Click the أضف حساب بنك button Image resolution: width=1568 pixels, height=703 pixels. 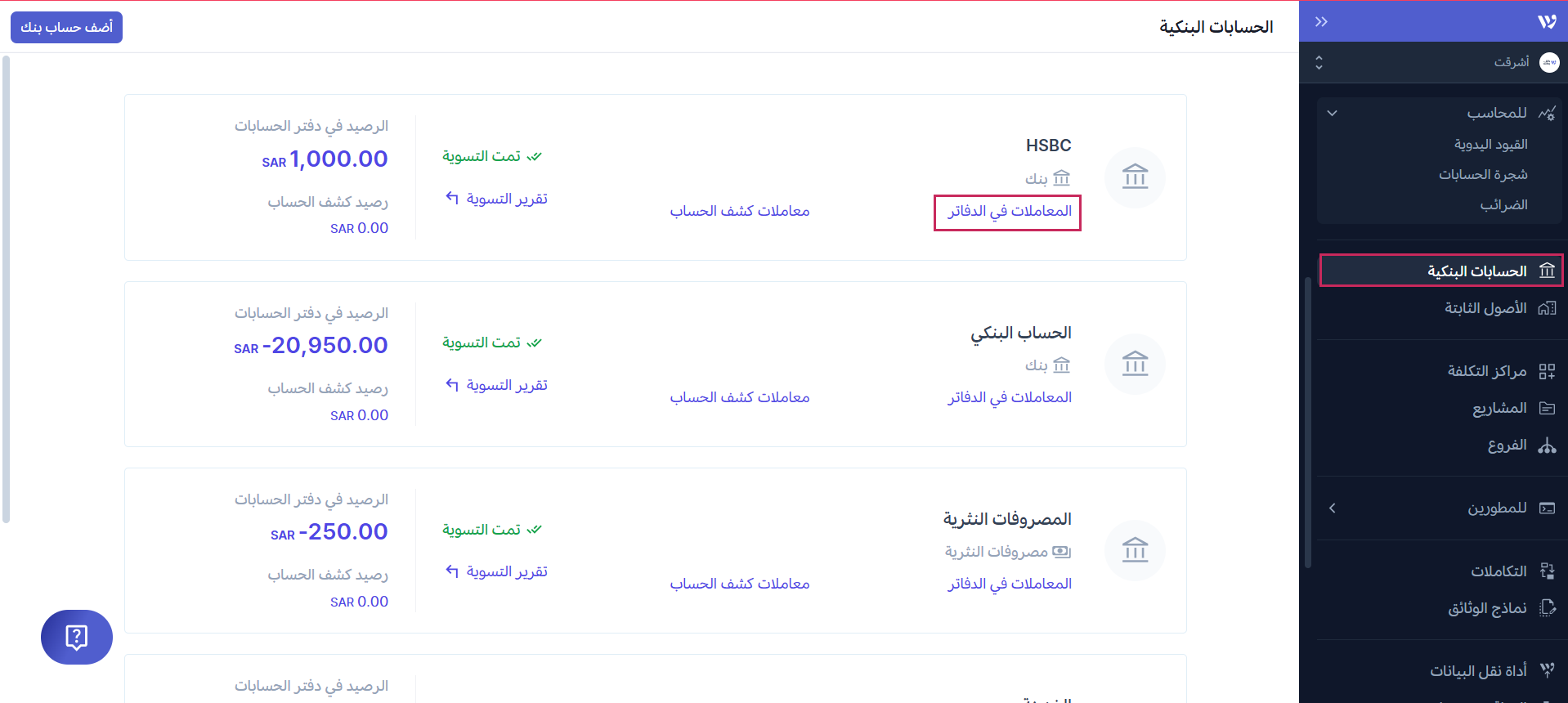point(66,27)
